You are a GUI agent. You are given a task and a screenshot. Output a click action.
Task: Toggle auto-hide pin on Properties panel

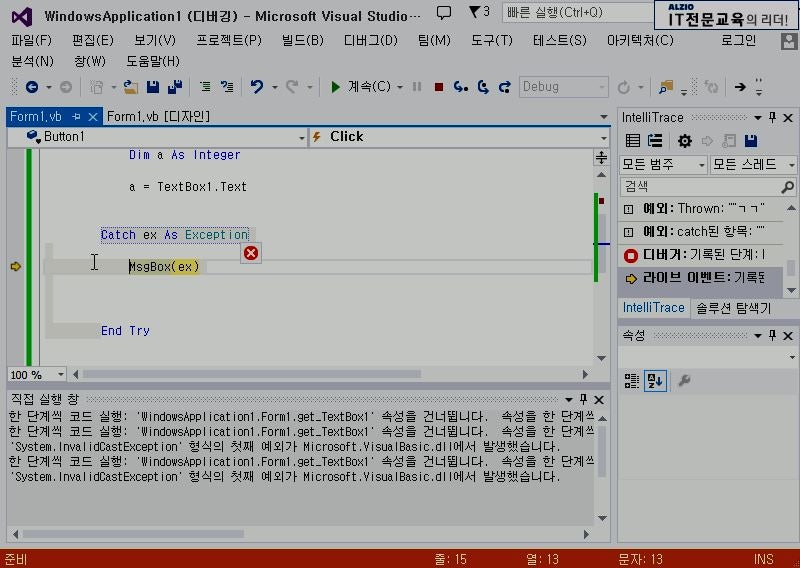[x=772, y=335]
